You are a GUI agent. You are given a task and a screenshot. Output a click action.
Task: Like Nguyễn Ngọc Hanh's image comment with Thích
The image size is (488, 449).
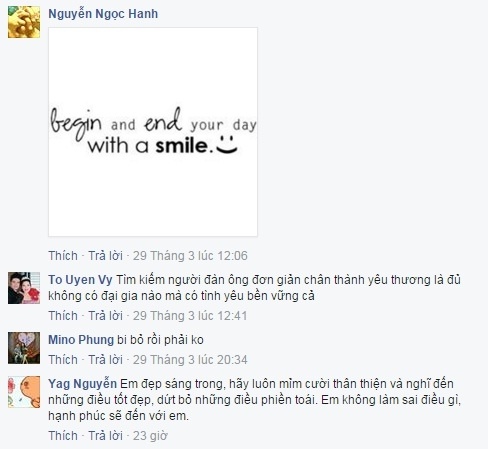coord(63,256)
